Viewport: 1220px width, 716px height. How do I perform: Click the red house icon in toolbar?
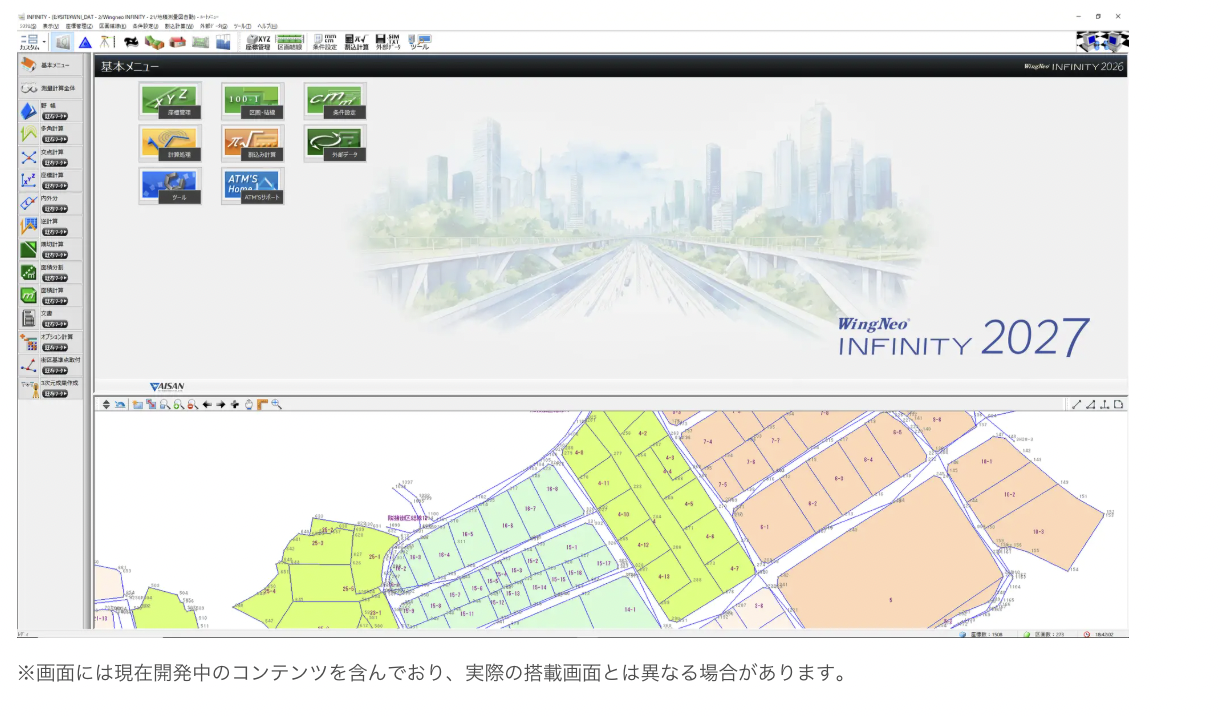[177, 42]
